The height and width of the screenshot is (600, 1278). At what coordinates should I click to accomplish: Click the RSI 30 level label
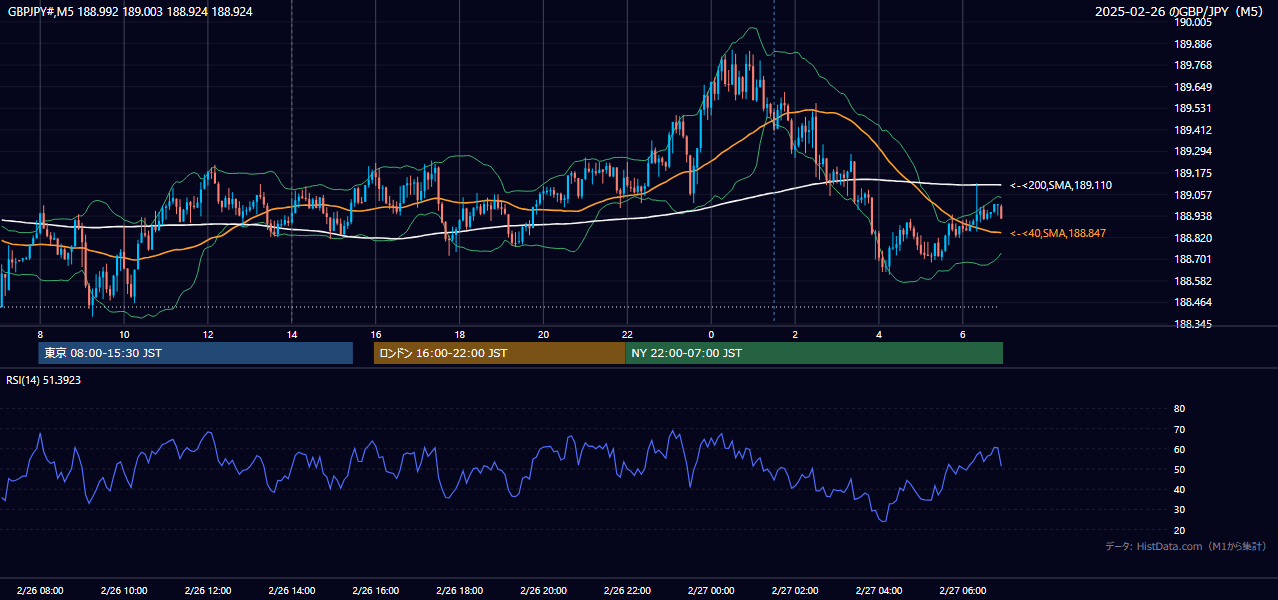click(x=1179, y=510)
